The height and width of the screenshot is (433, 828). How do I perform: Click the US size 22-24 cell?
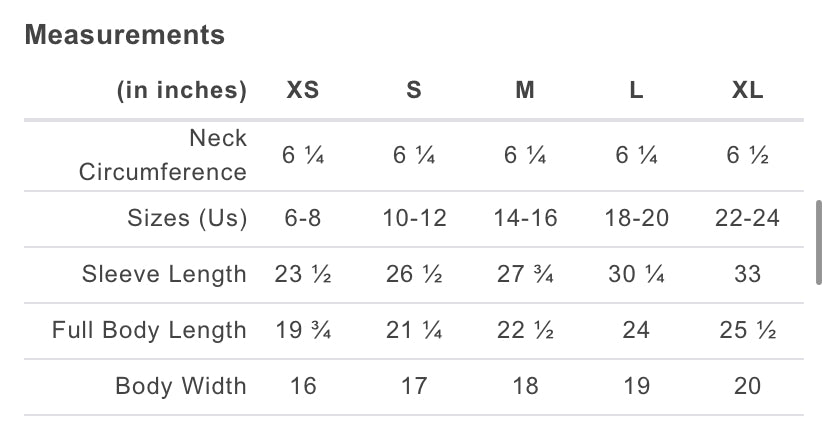coord(747,218)
